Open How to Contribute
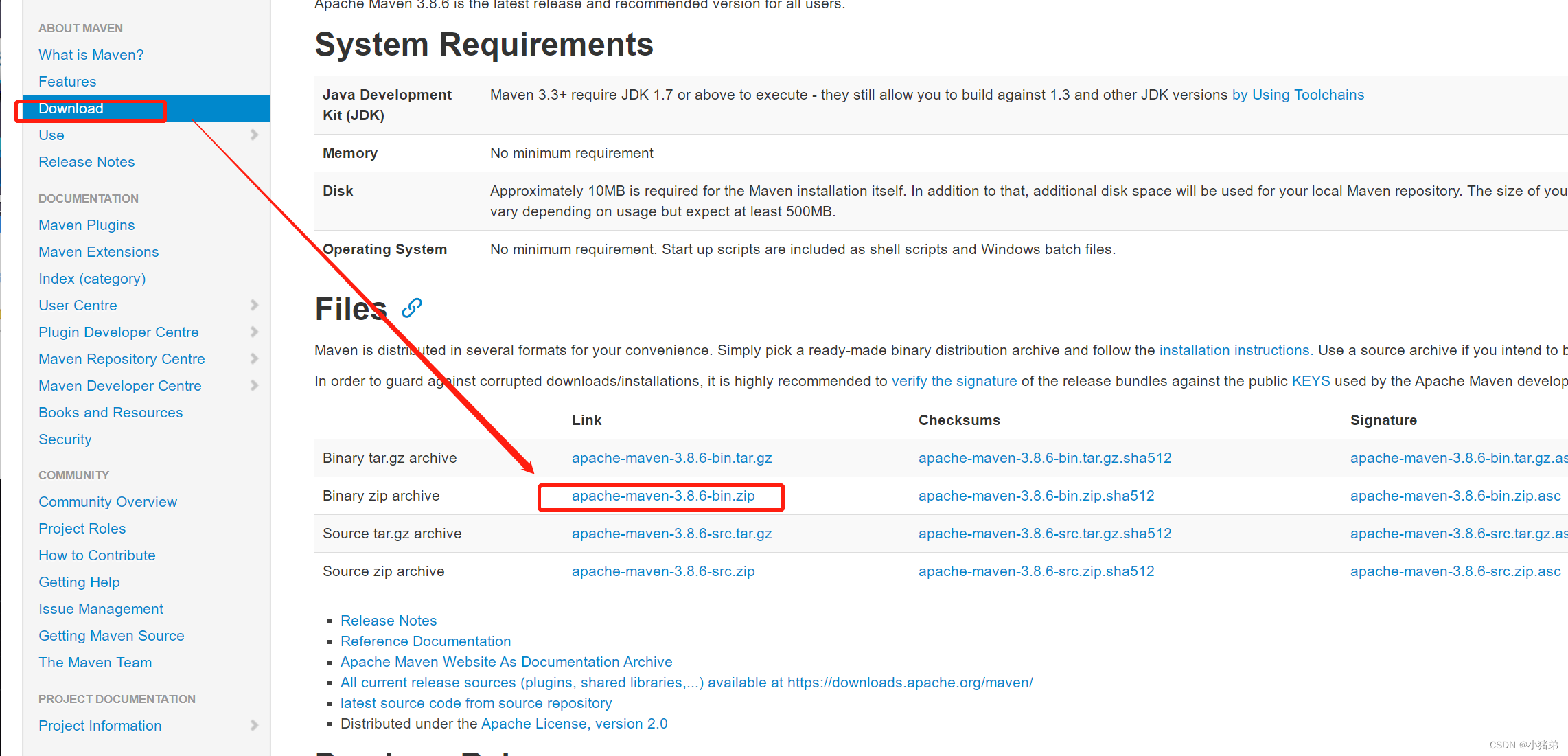Image resolution: width=1568 pixels, height=756 pixels. coord(97,555)
